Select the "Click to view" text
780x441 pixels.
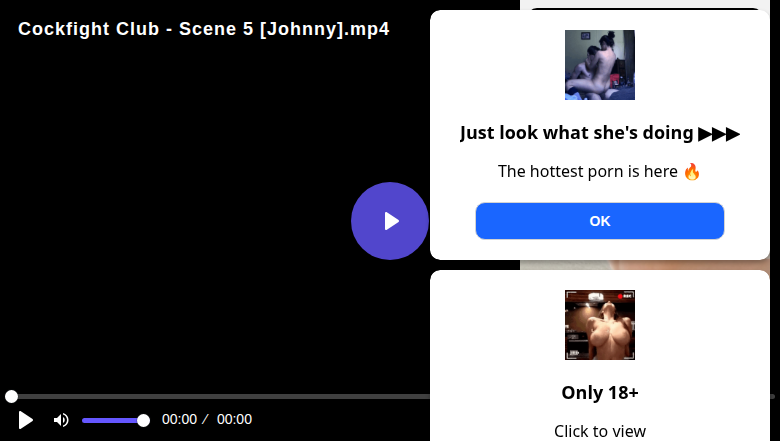pos(600,431)
